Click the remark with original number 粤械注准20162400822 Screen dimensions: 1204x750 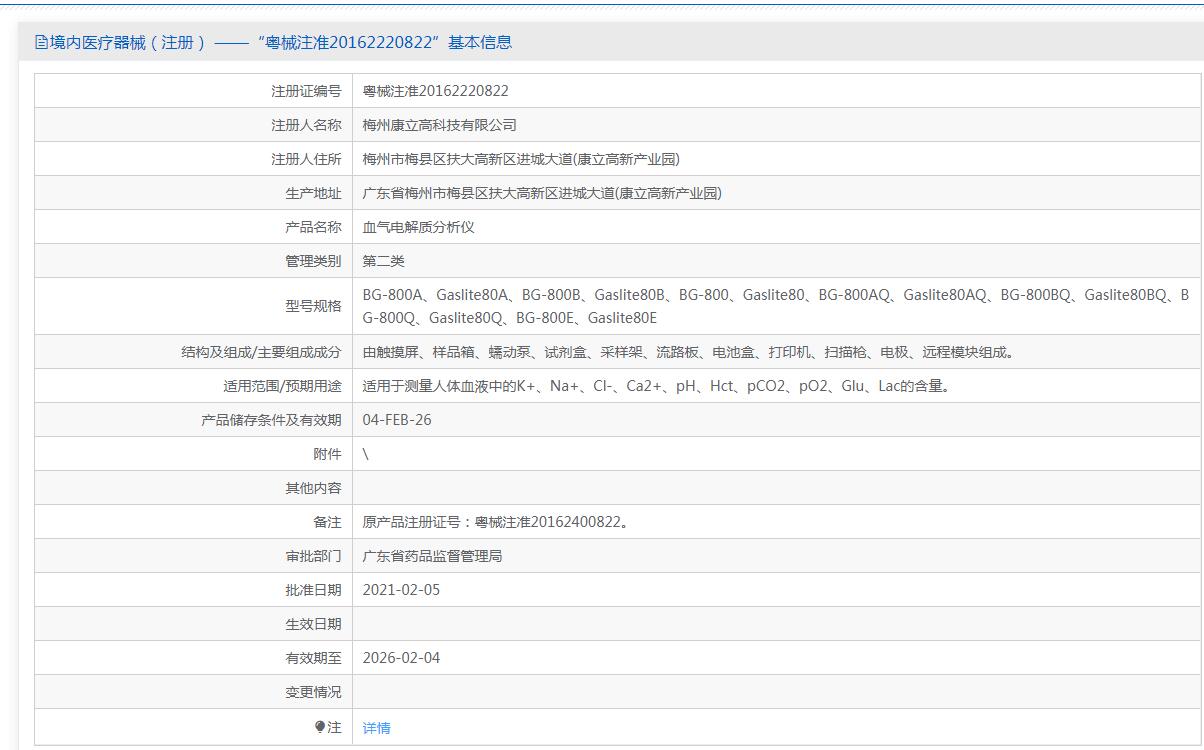[495, 522]
